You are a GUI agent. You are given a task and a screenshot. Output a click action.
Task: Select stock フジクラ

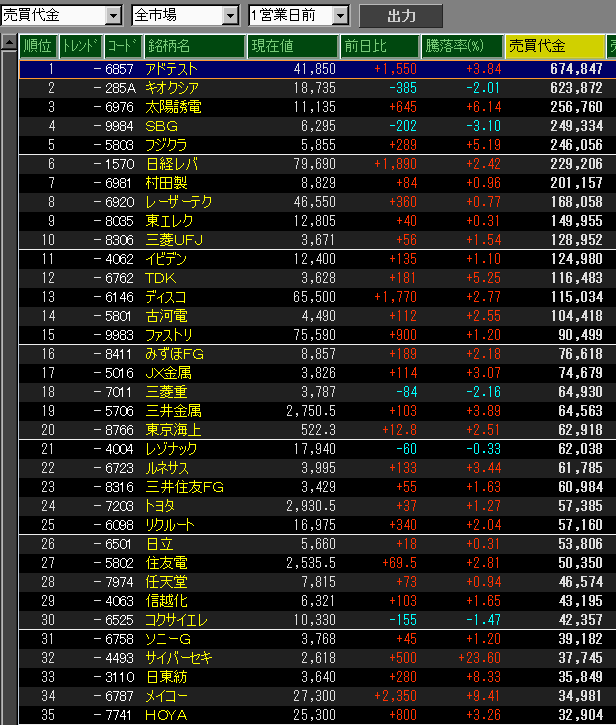(x=166, y=145)
